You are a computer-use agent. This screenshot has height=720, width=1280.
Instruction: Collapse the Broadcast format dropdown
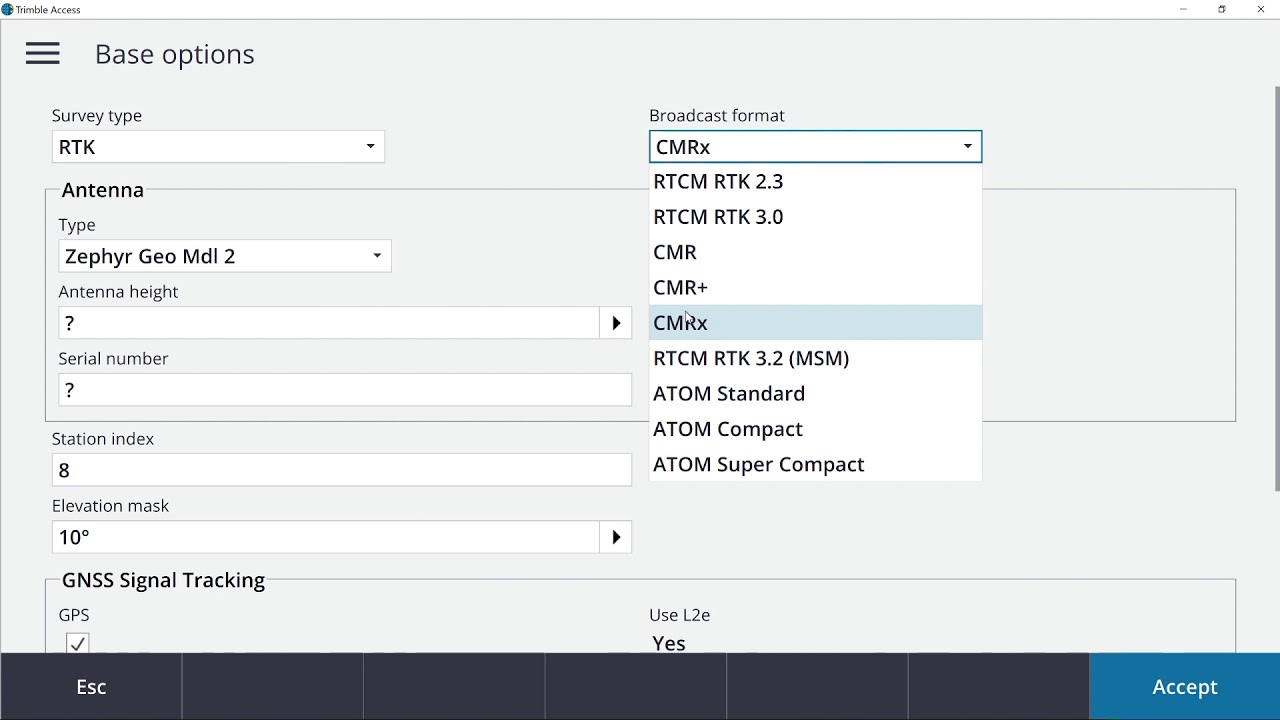816,147
